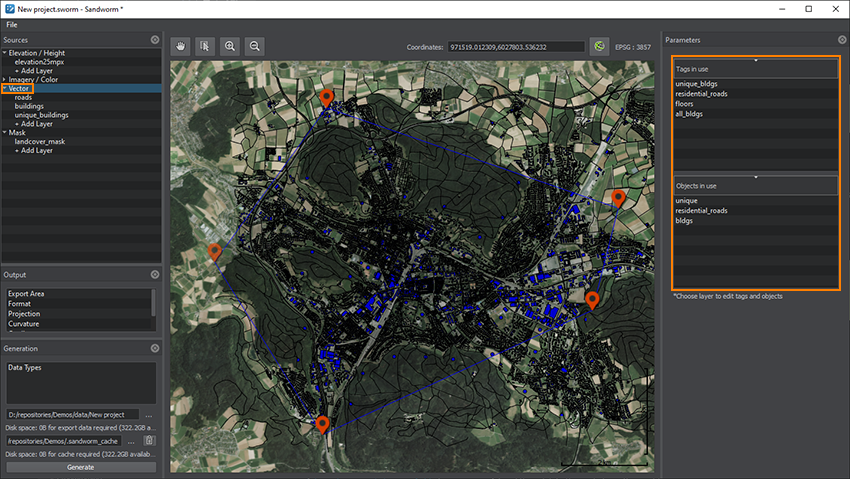Click the bottom export area map pin
Screen dimensions: 850x479
(x=323, y=425)
